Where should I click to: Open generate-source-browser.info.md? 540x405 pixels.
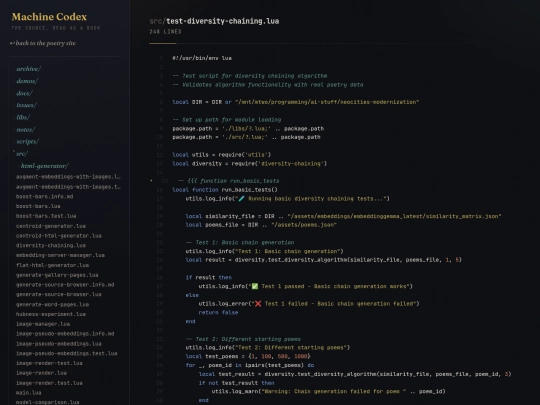(x=65, y=284)
